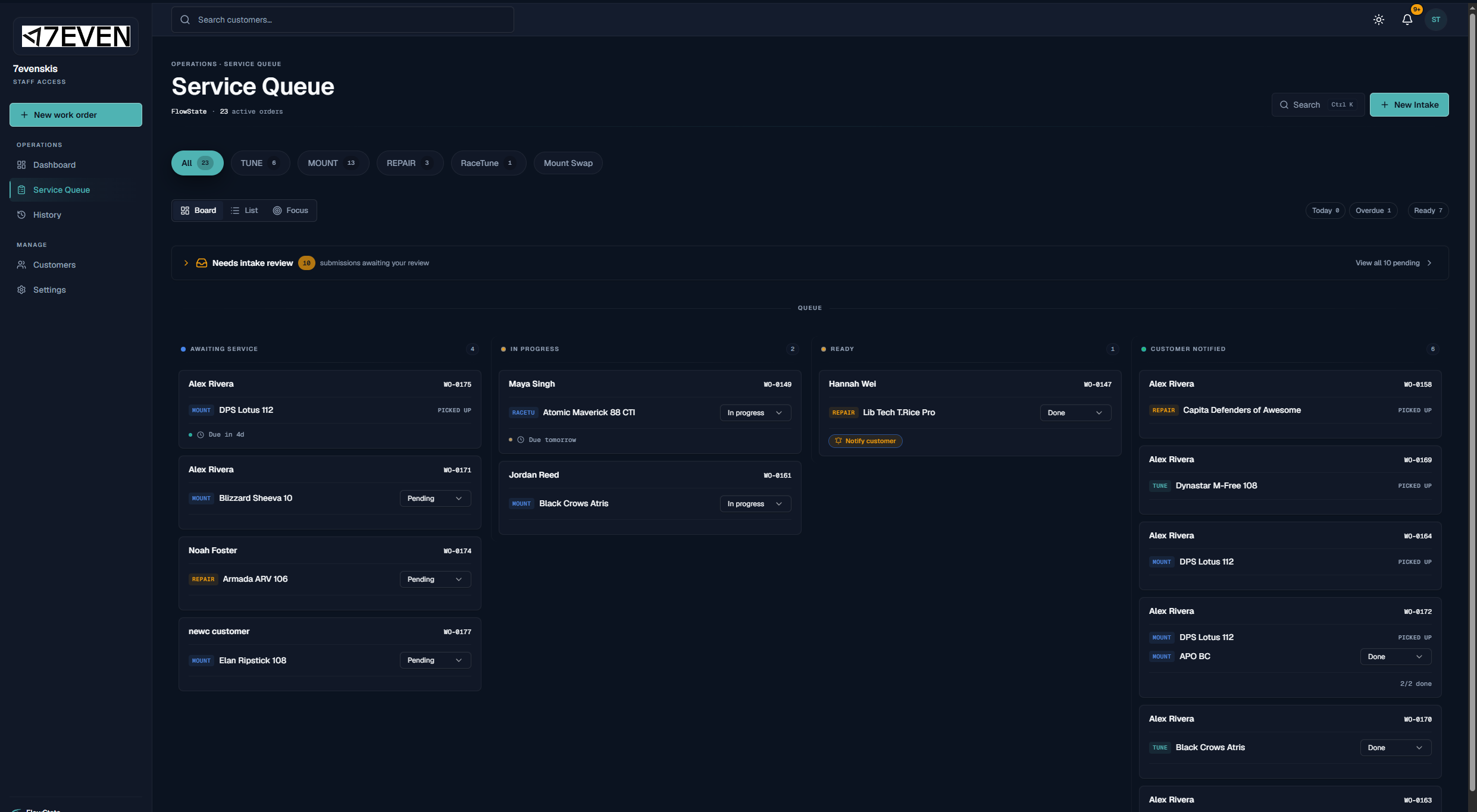This screenshot has height=812, width=1477.
Task: Select the TUNE filter tab
Action: pos(260,163)
